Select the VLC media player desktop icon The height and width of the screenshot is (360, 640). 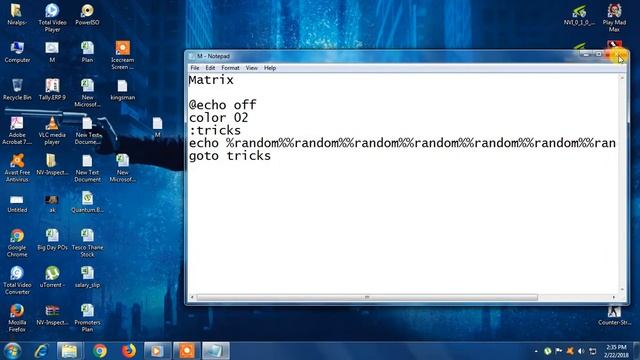(x=52, y=130)
